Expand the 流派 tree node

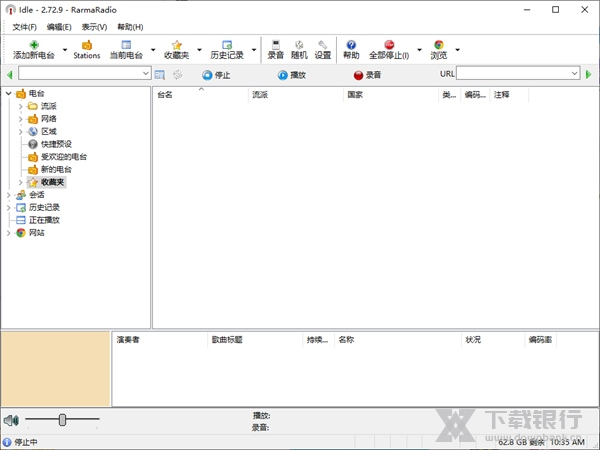point(20,106)
